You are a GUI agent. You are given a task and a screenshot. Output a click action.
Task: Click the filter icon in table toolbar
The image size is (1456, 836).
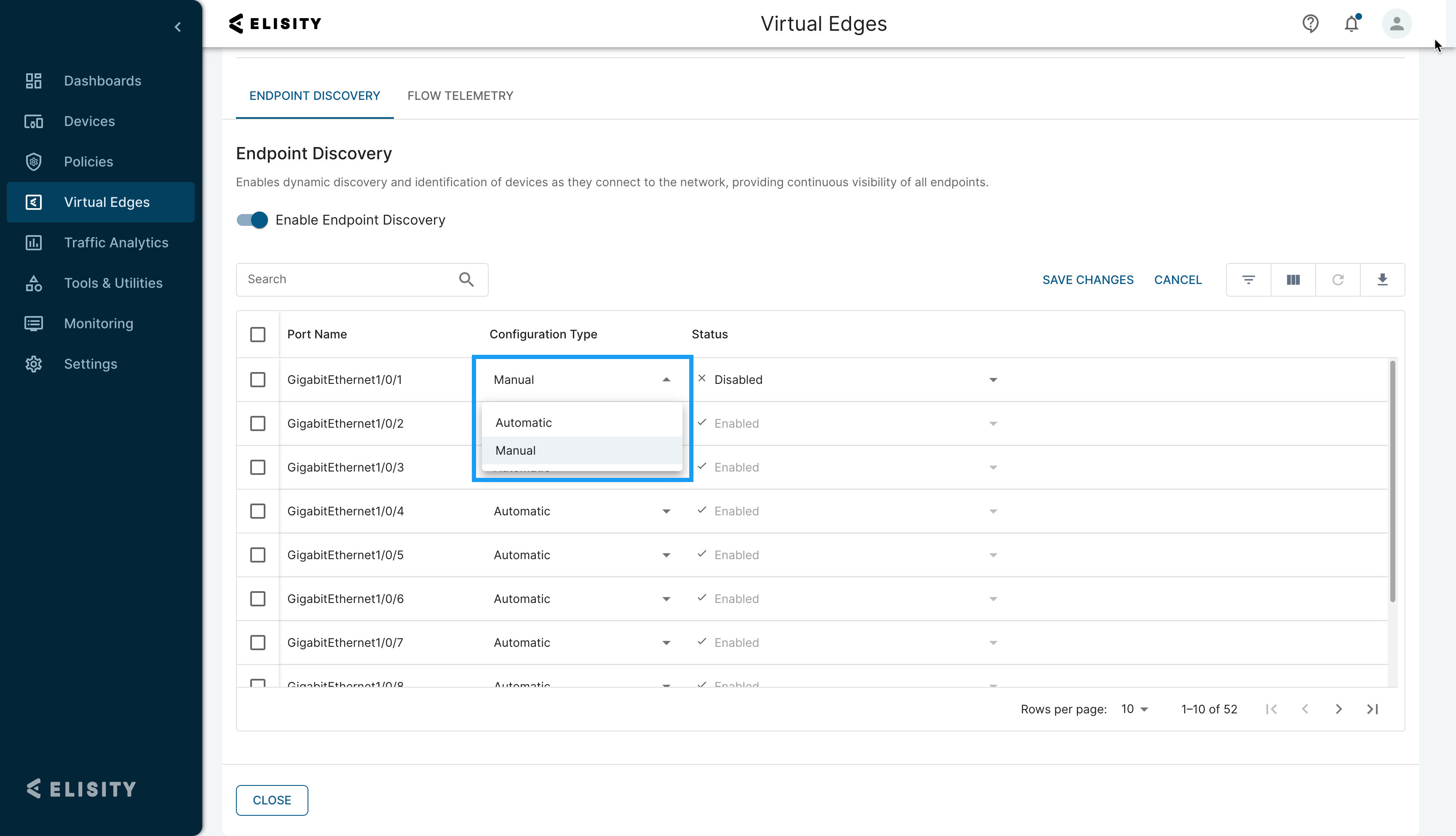click(1248, 280)
